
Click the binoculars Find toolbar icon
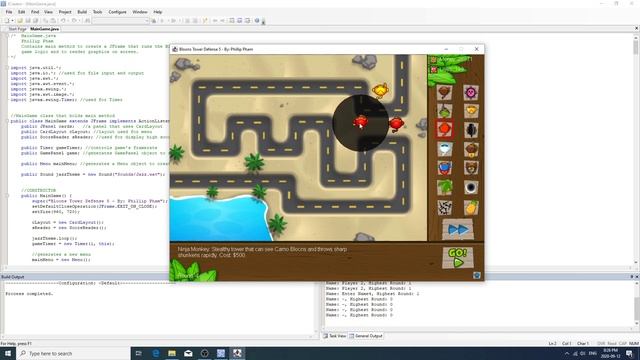coord(87,20)
